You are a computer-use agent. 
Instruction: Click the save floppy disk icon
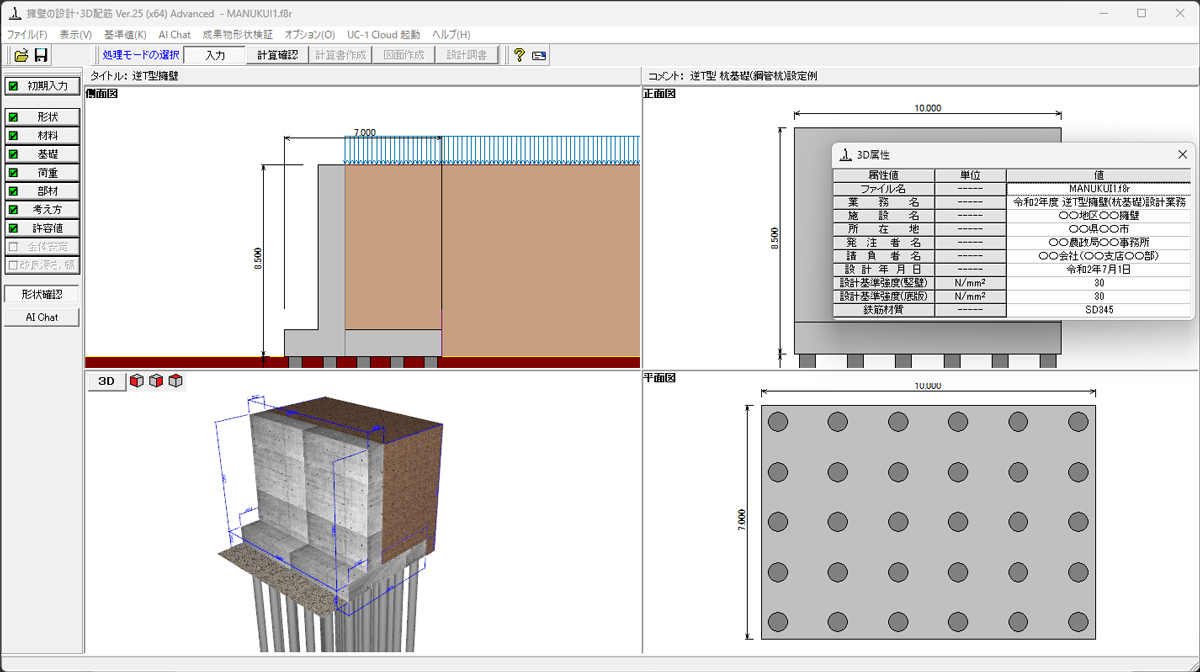(x=41, y=56)
